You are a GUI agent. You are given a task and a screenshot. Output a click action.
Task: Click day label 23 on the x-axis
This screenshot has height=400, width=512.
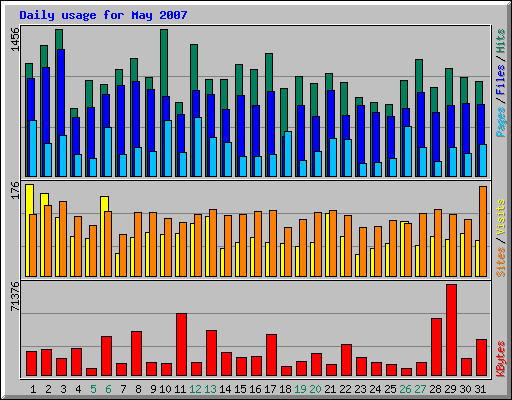click(x=360, y=389)
